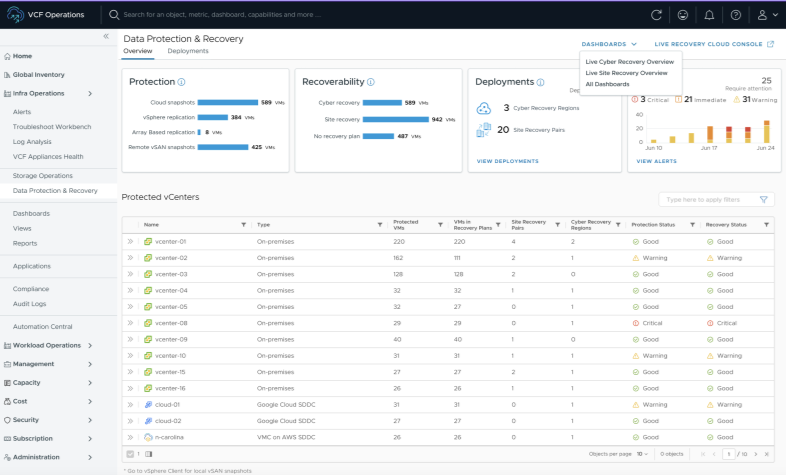Click the View Alerts link
786x475 pixels.
[656, 161]
